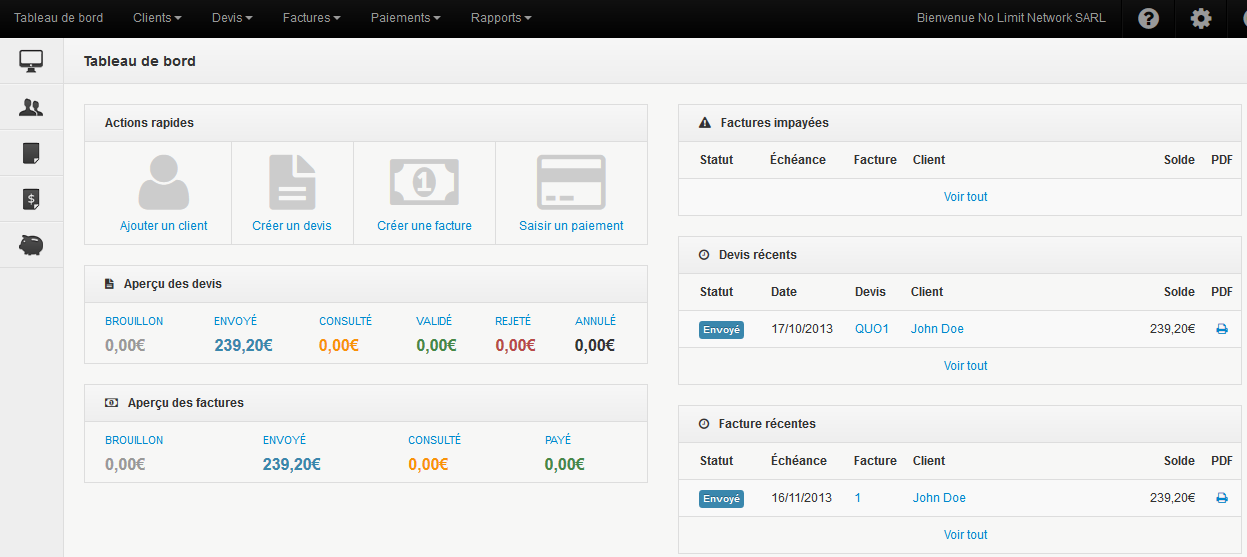The image size is (1247, 557).
Task: Open the help question mark icon
Action: 1149,19
